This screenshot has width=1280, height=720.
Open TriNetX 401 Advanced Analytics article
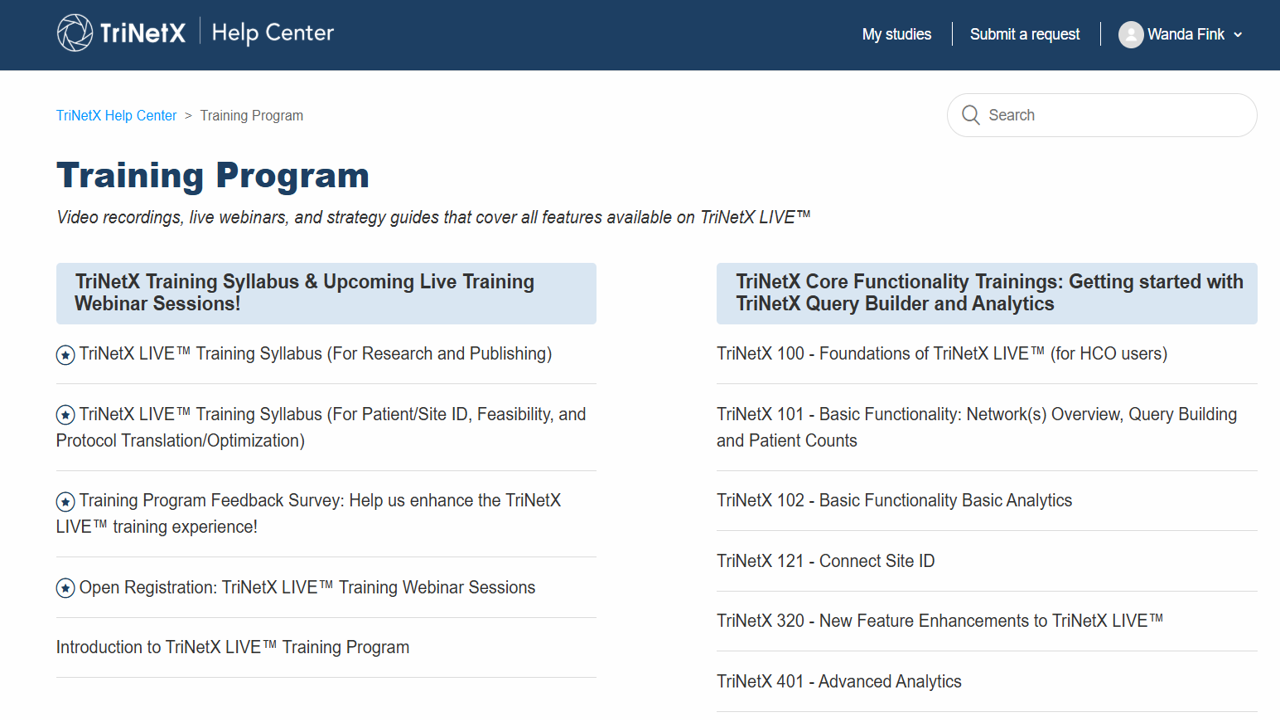(x=839, y=681)
